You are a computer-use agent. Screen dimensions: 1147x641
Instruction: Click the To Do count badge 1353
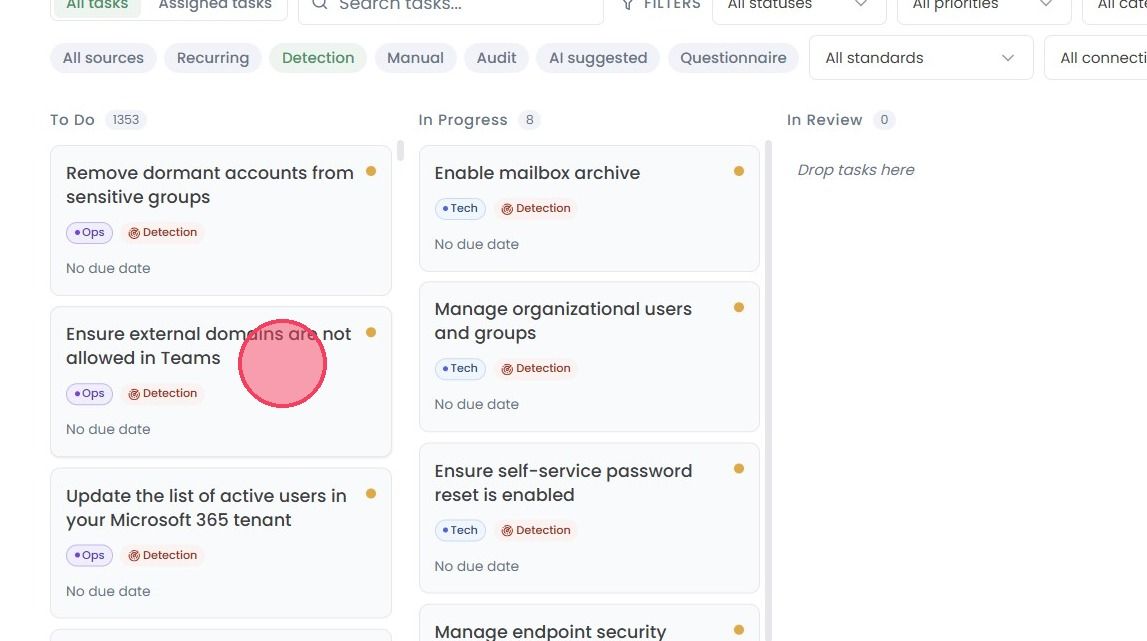point(126,120)
